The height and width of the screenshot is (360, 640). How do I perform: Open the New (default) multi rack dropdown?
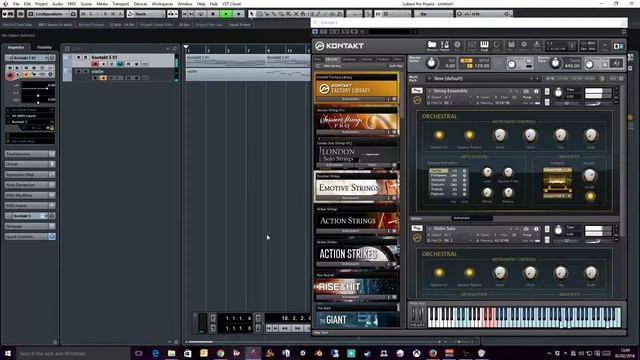[484, 78]
